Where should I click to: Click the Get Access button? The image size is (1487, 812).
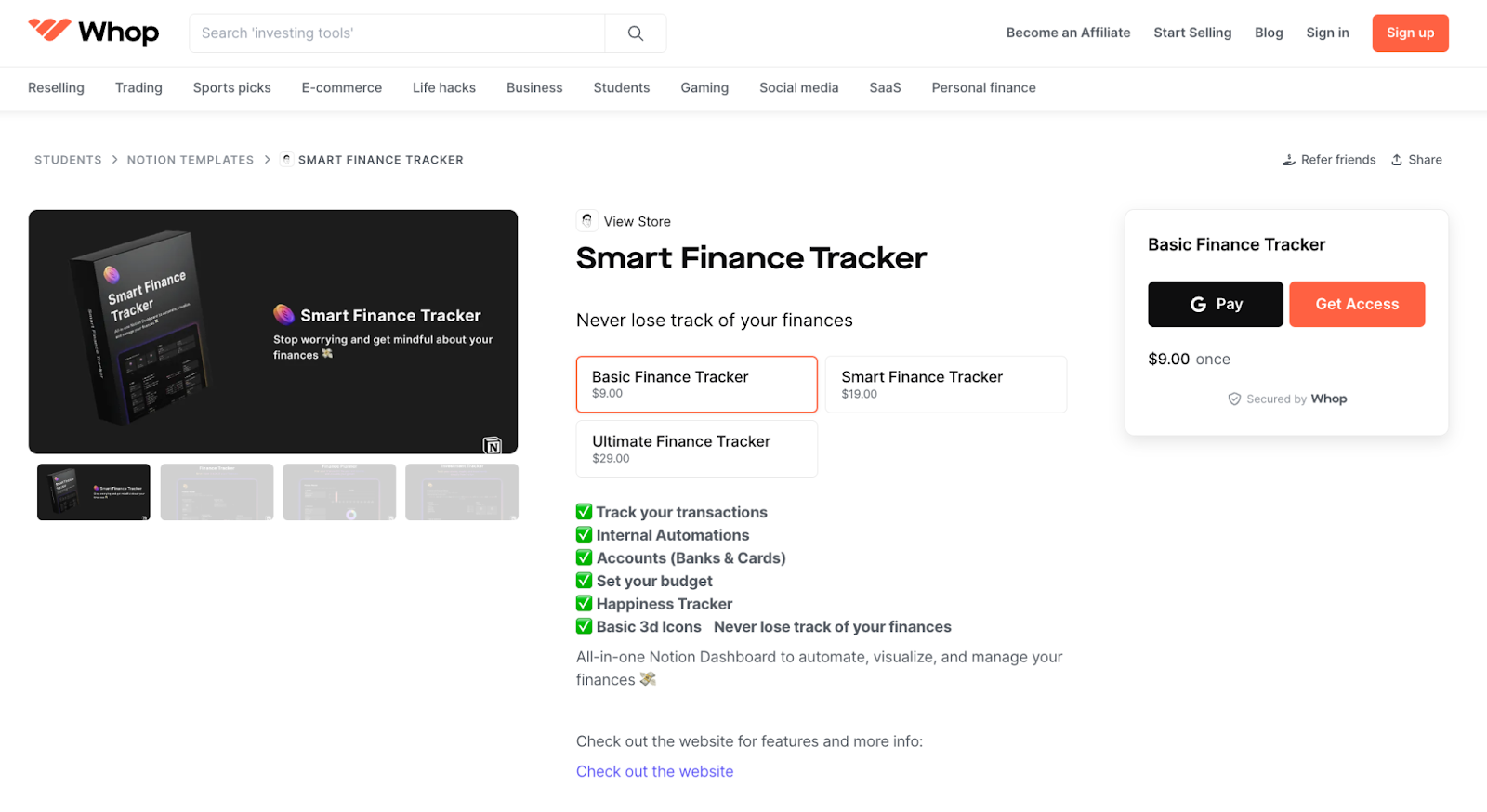tap(1357, 304)
